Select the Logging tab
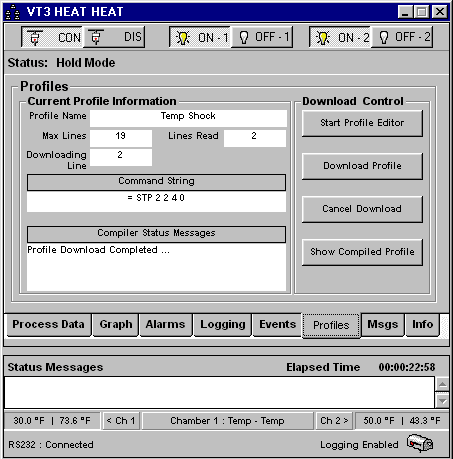Viewport: 453px width, 459px height. pyautogui.click(x=223, y=325)
